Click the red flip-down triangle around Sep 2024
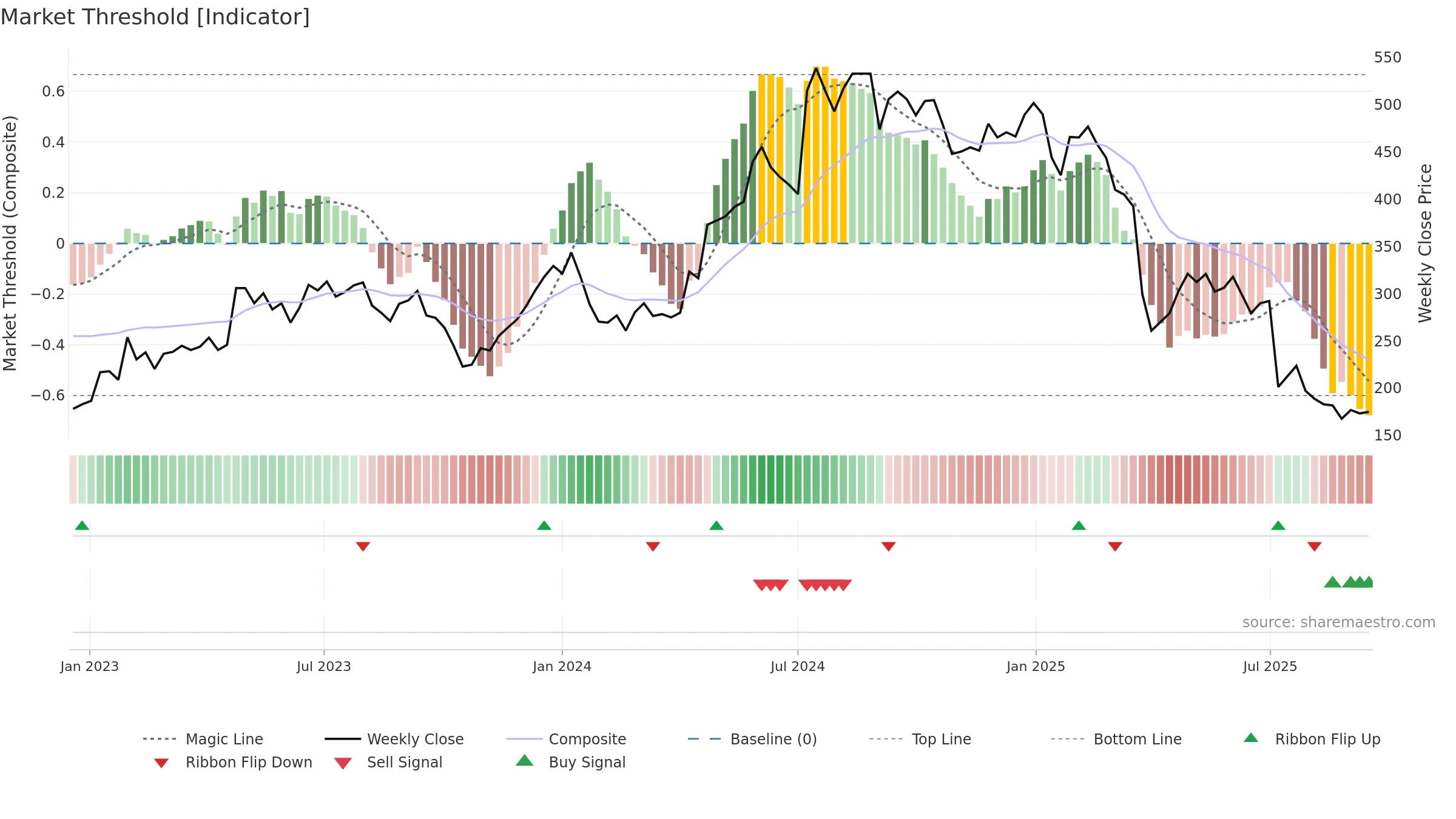1456x819 pixels. 889,547
